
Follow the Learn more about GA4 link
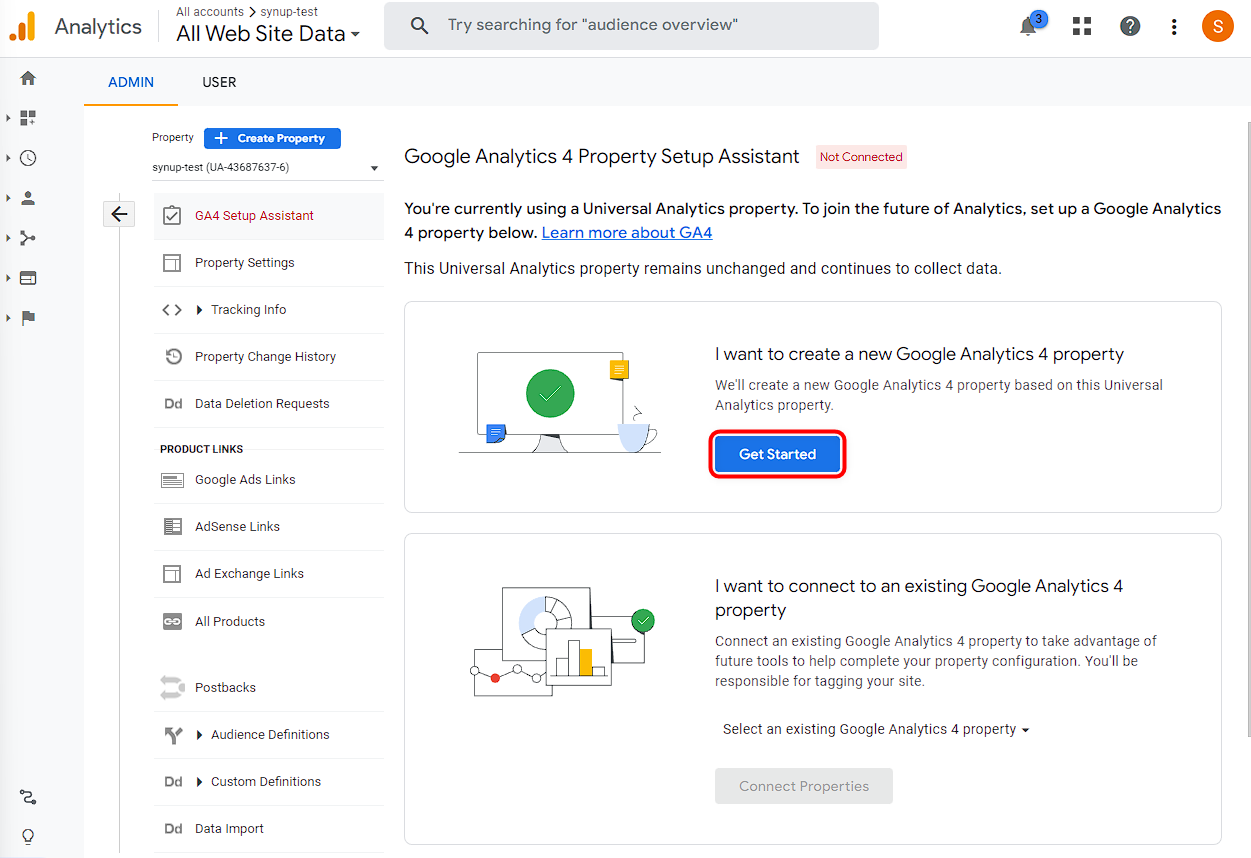[x=627, y=232]
